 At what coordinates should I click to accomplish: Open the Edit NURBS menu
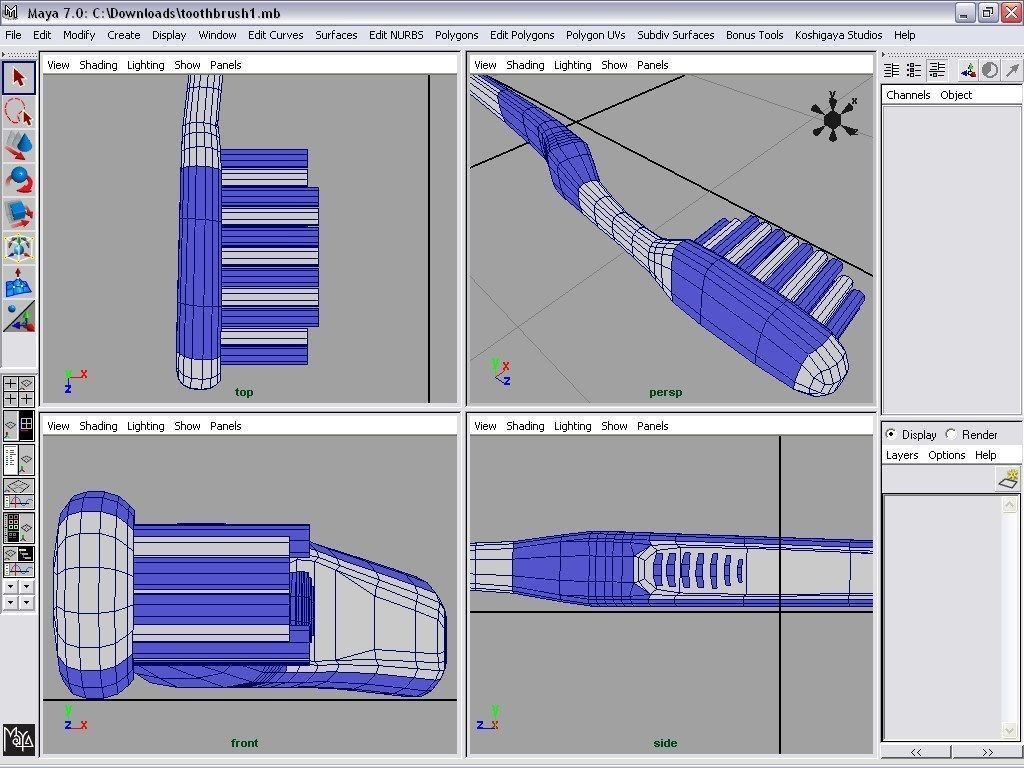point(396,35)
